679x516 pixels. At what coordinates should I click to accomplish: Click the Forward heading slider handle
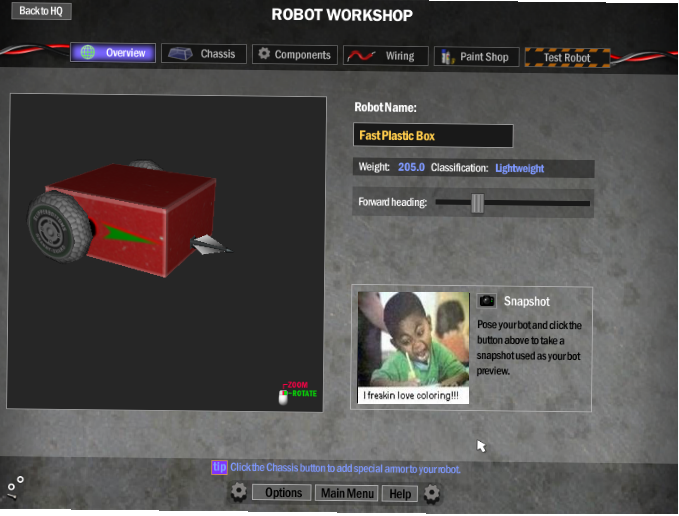[x=477, y=203]
